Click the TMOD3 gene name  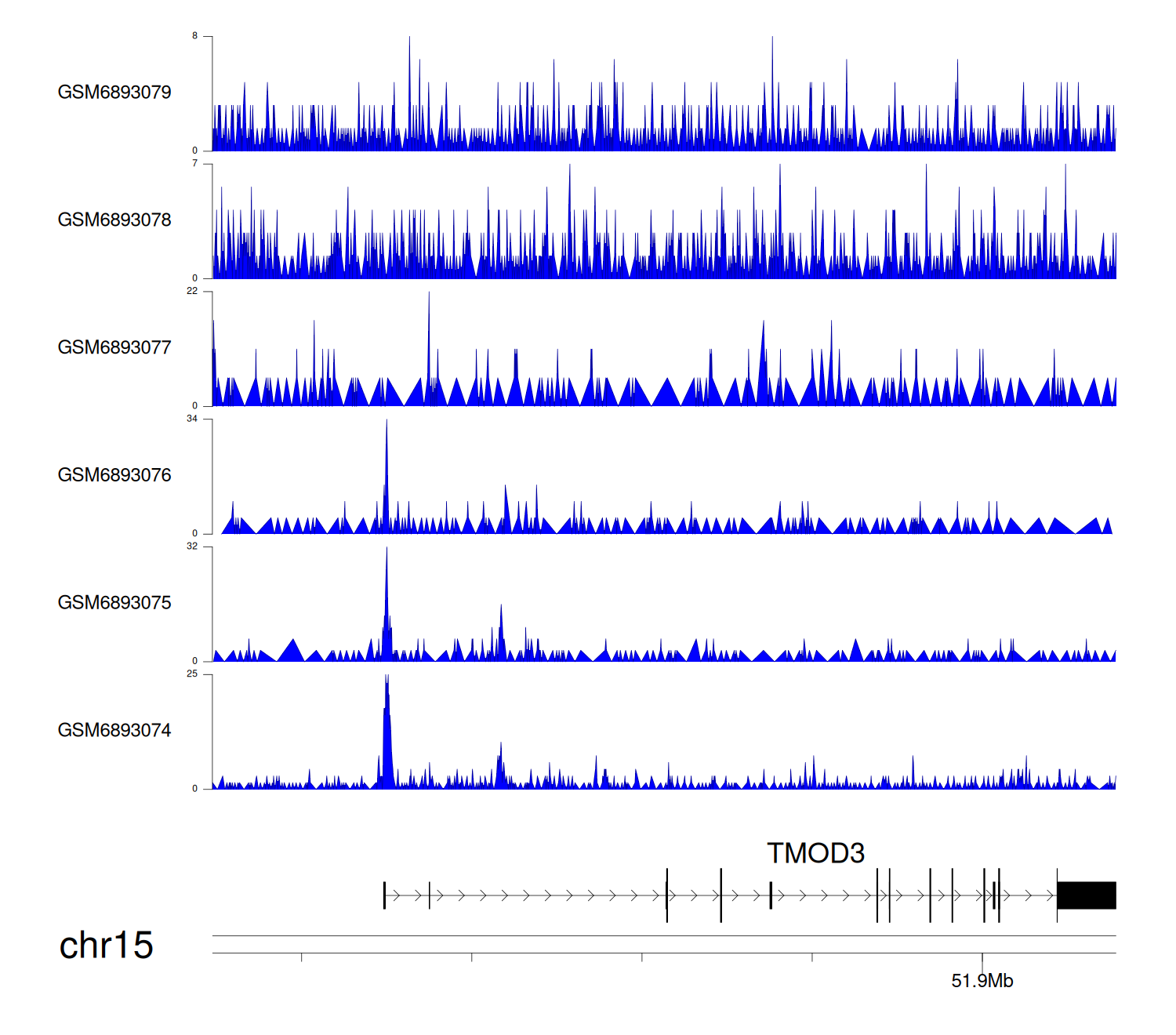(x=815, y=853)
